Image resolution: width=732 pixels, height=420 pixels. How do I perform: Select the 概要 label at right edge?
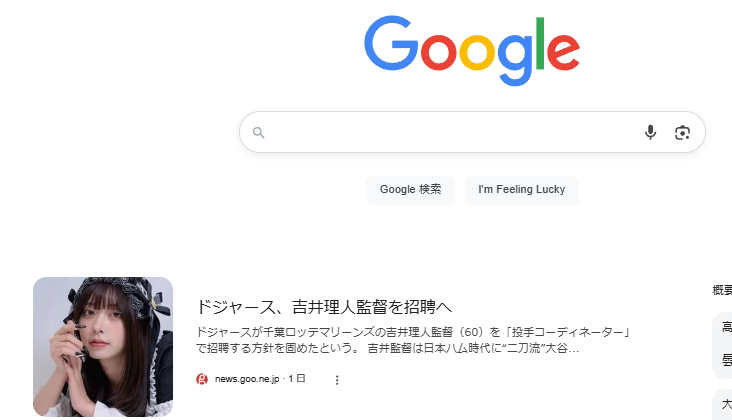(x=722, y=290)
